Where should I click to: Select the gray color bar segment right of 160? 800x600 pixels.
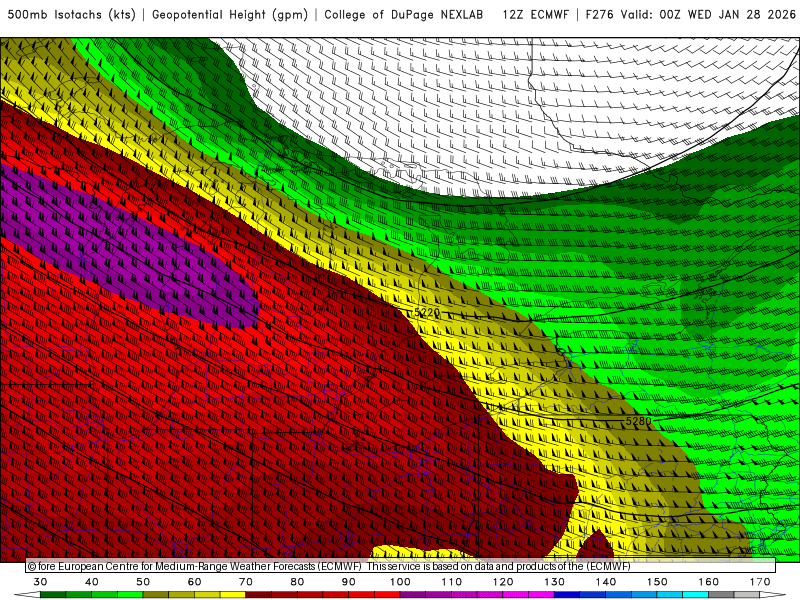[x=721, y=595]
